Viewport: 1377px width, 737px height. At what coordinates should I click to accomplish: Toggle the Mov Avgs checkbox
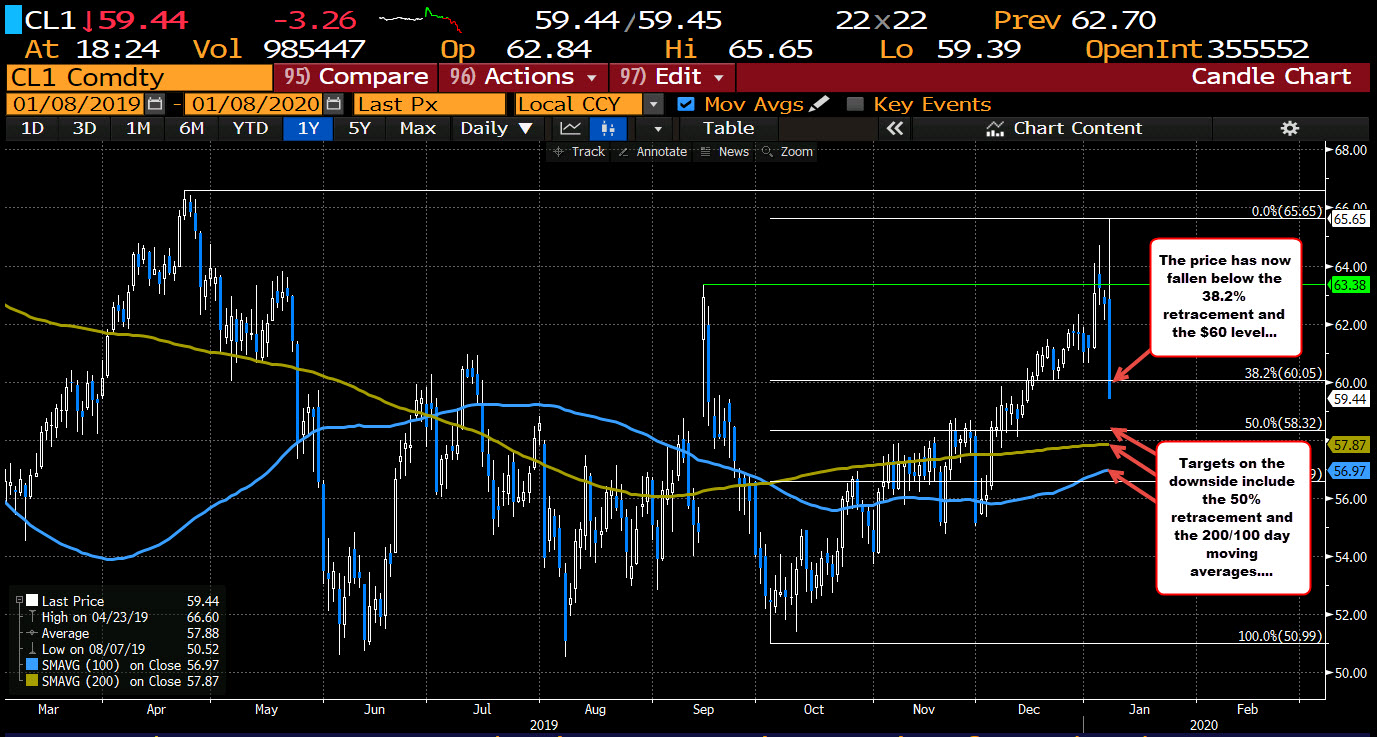686,104
